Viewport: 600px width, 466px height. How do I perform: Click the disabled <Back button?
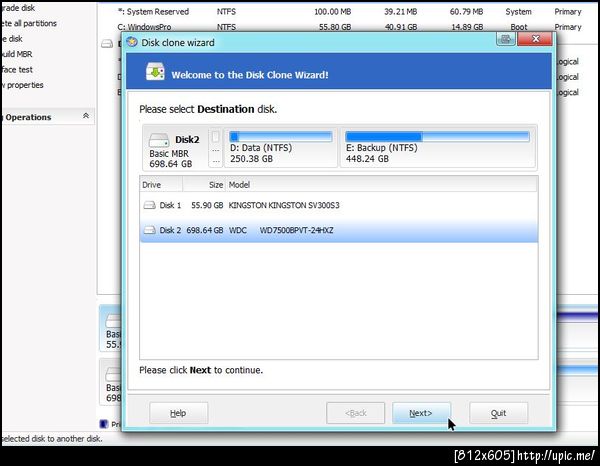(x=355, y=413)
